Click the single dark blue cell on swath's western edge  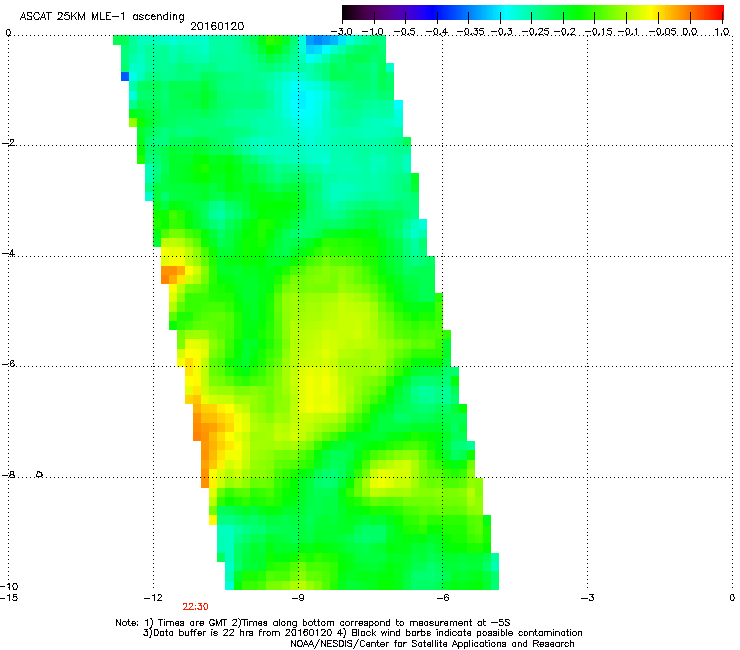tap(125, 76)
